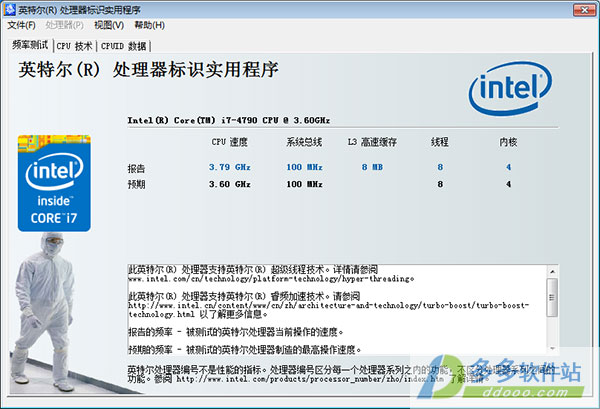Click the scrollbar down arrow in text box
The width and height of the screenshot is (600, 409).
coord(552,349)
